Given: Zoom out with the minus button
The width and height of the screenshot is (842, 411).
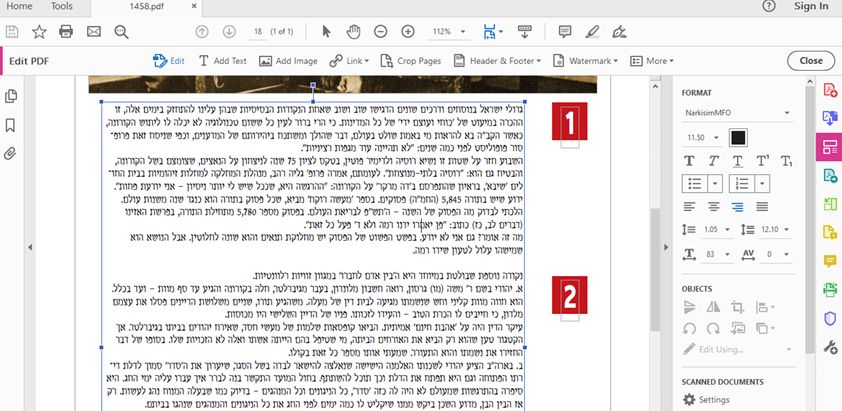Looking at the screenshot, I should coord(381,32).
